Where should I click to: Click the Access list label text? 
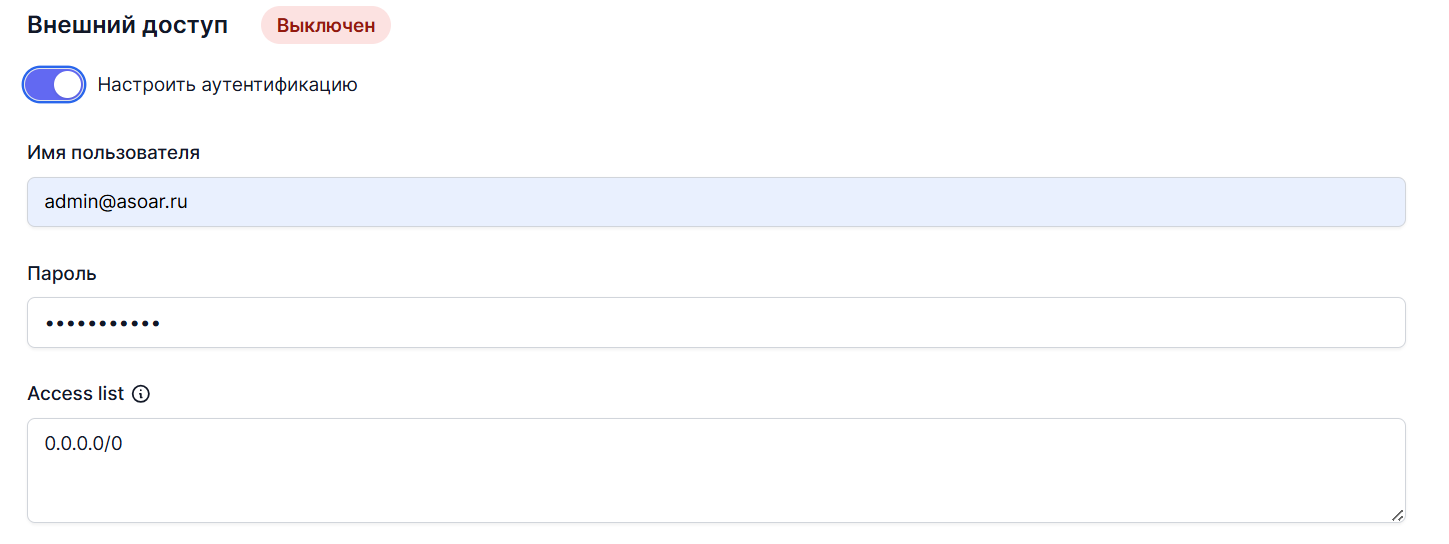coord(76,394)
